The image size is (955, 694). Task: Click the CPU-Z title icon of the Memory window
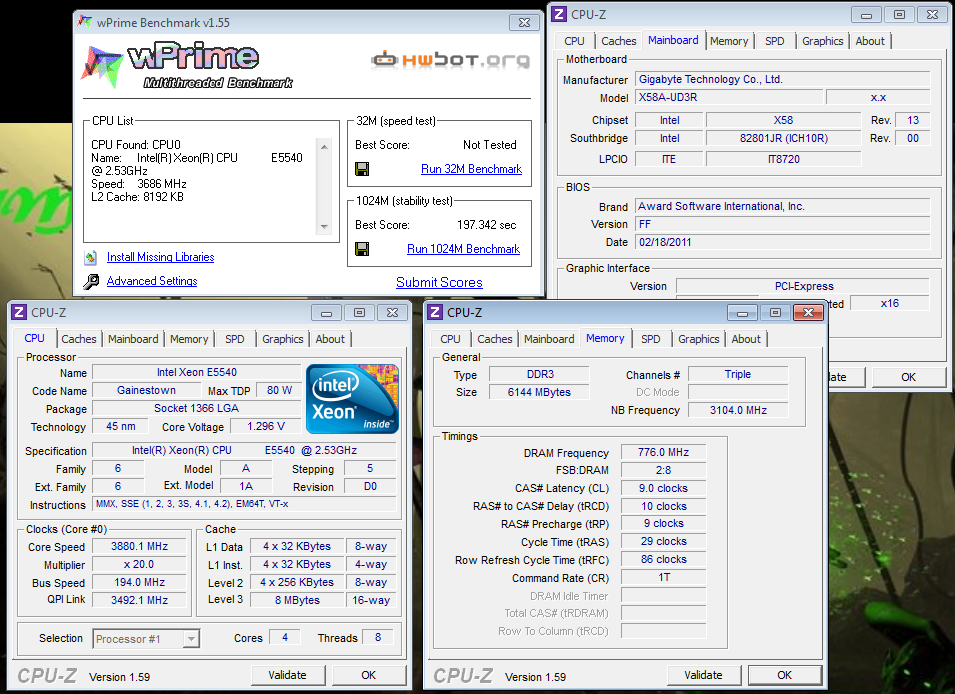click(x=435, y=313)
